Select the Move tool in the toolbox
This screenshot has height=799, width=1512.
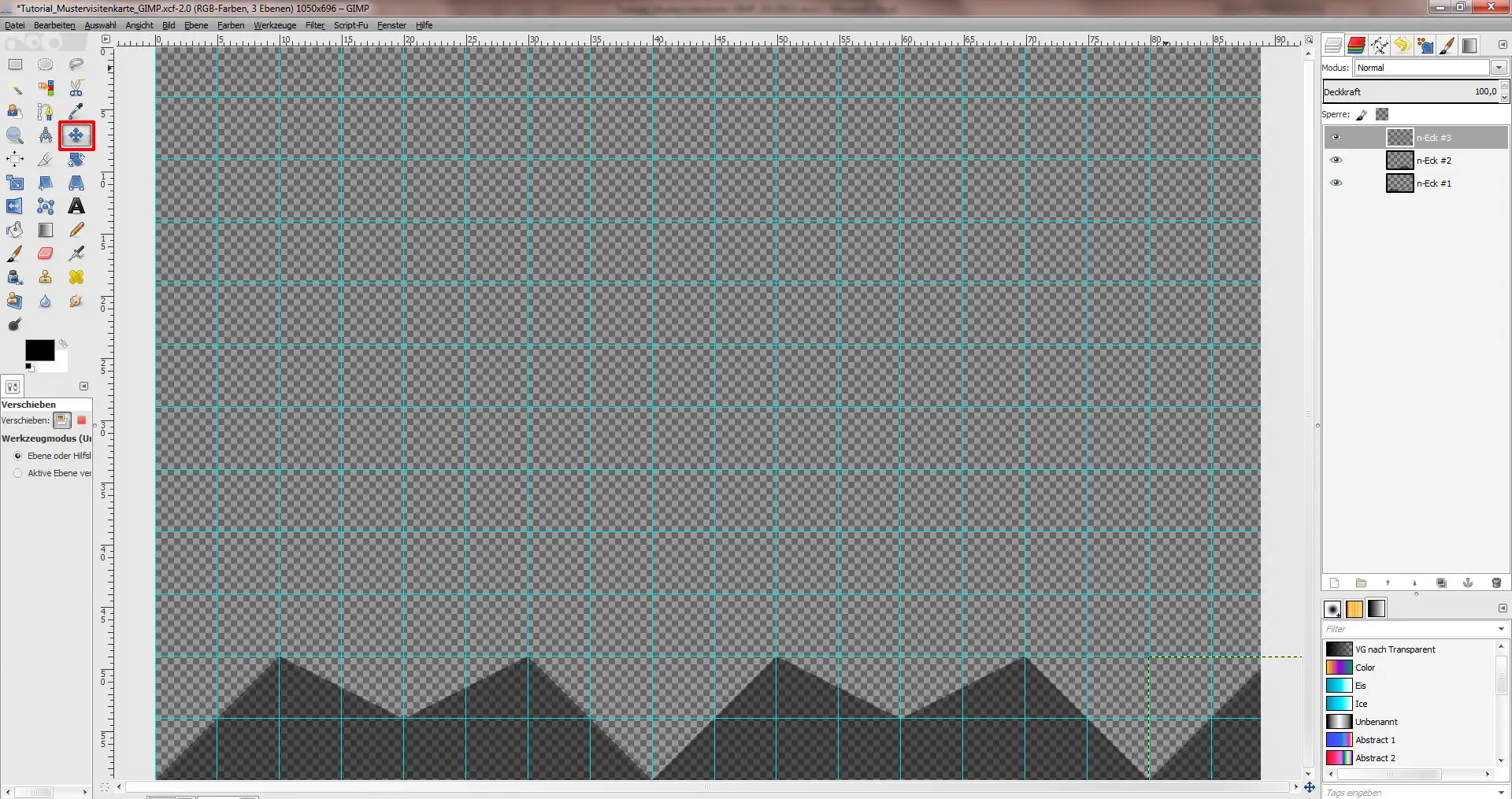click(76, 135)
